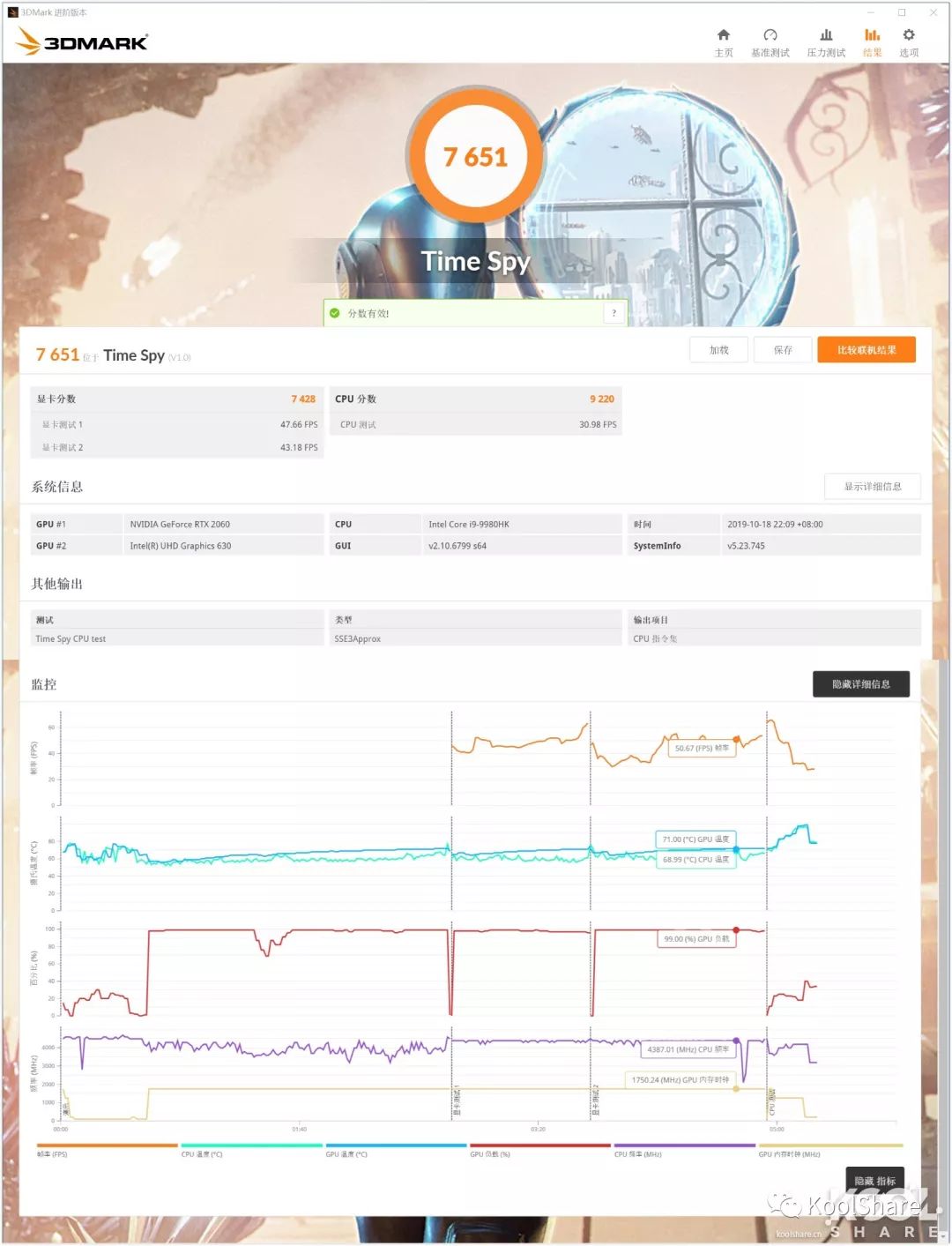952x1246 pixels.
Task: Click the 99.00 (%) GPU 负载 tooltip
Action: tap(695, 939)
